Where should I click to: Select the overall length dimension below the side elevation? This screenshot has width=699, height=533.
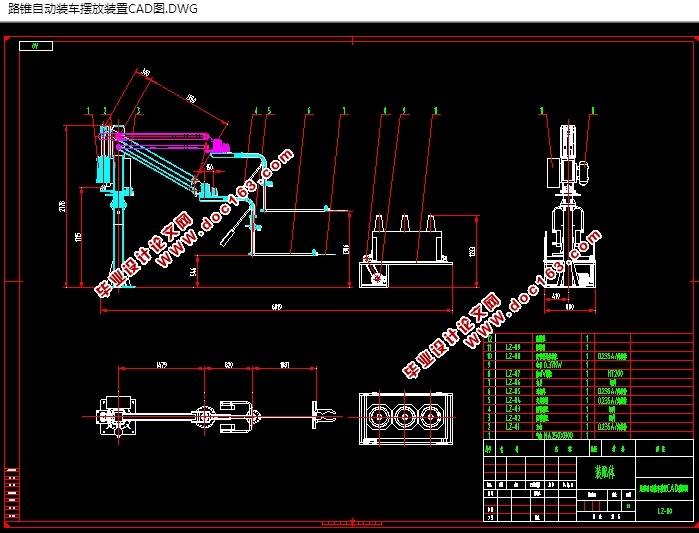click(276, 309)
